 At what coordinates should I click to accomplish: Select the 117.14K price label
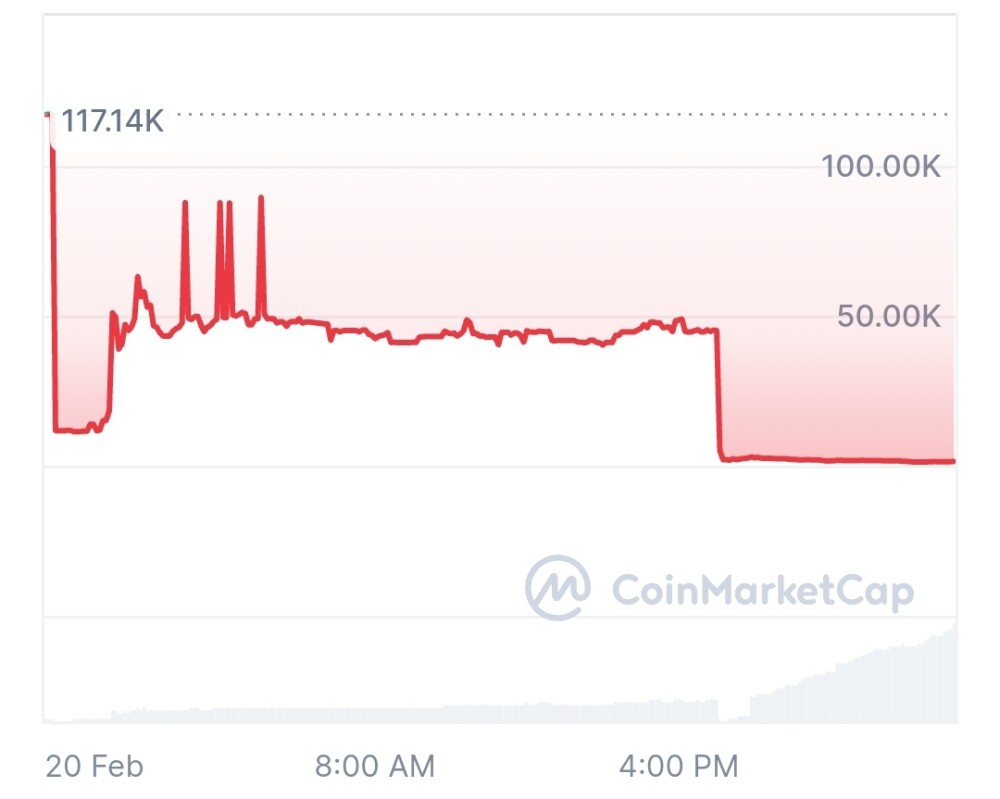pyautogui.click(x=112, y=122)
